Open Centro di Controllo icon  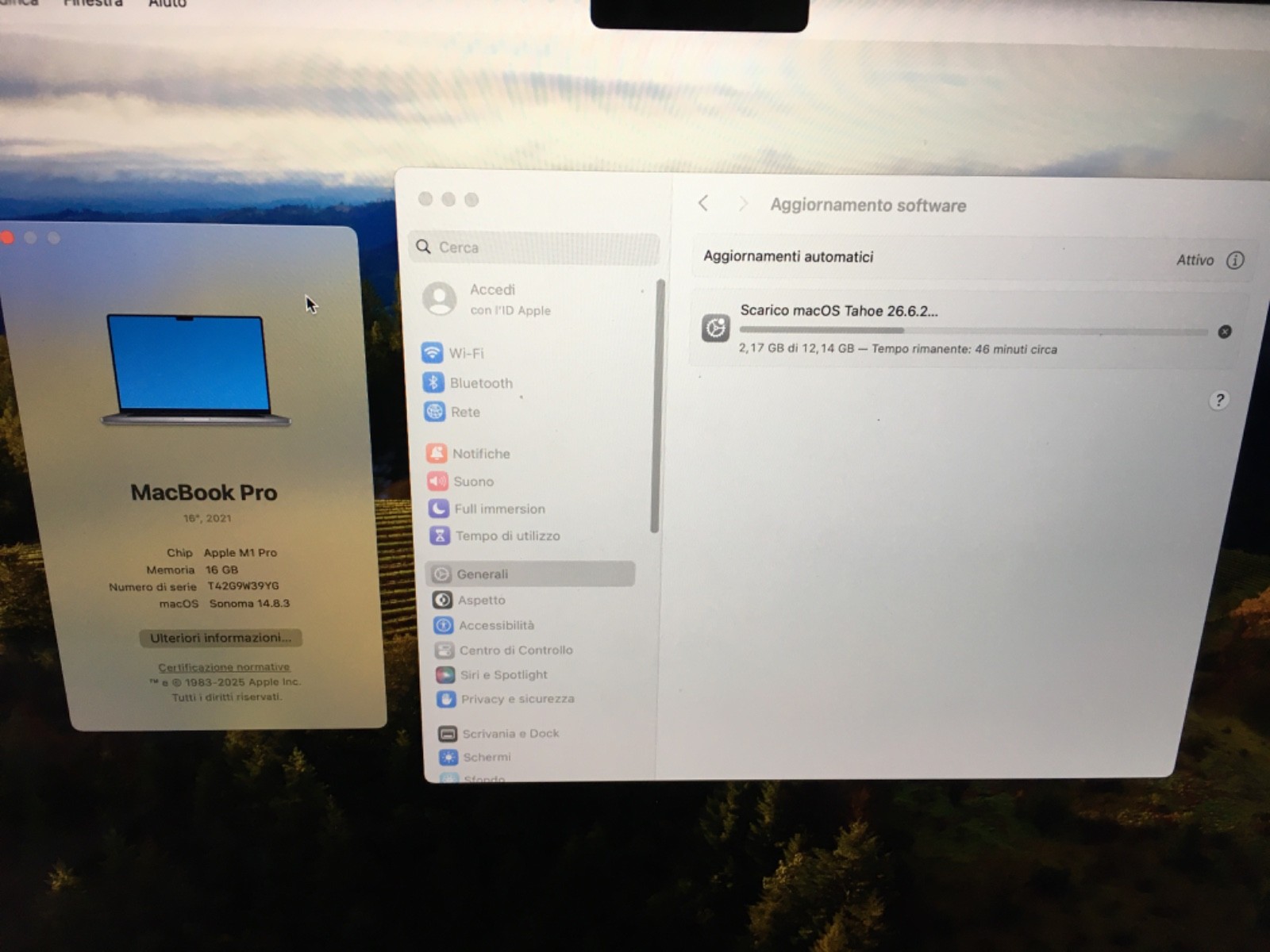[444, 651]
